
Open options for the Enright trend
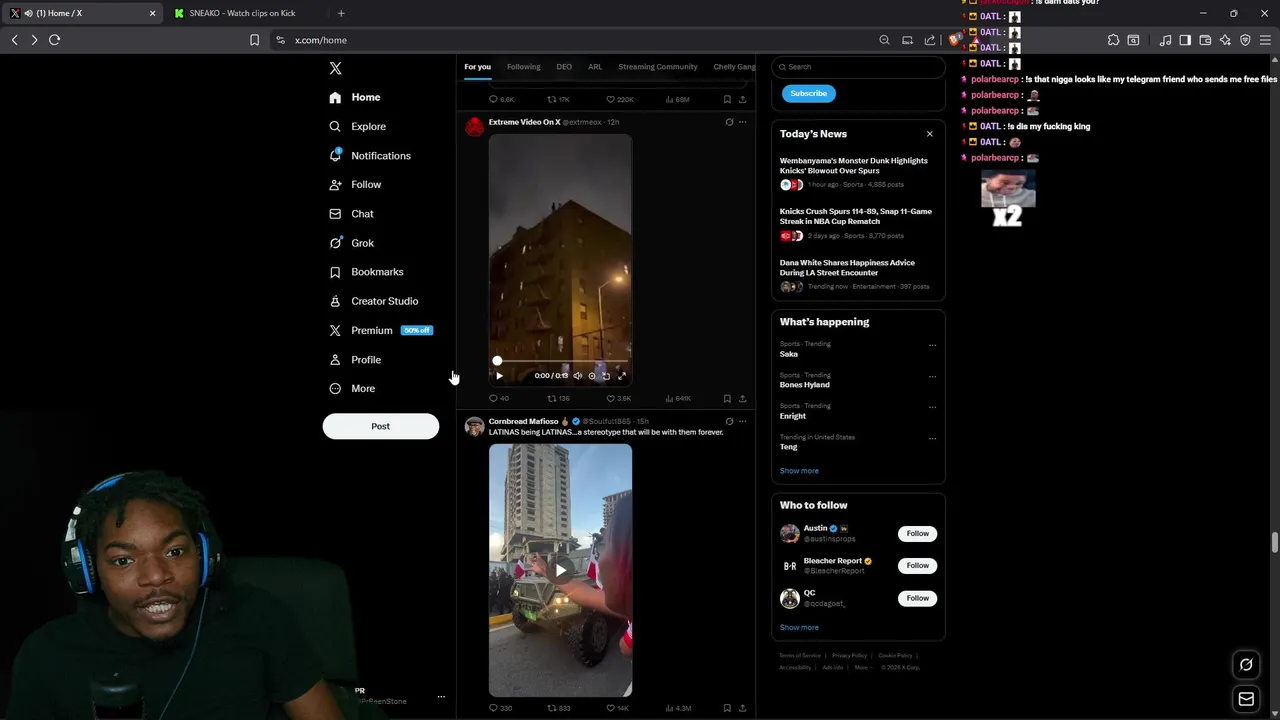tap(932, 407)
